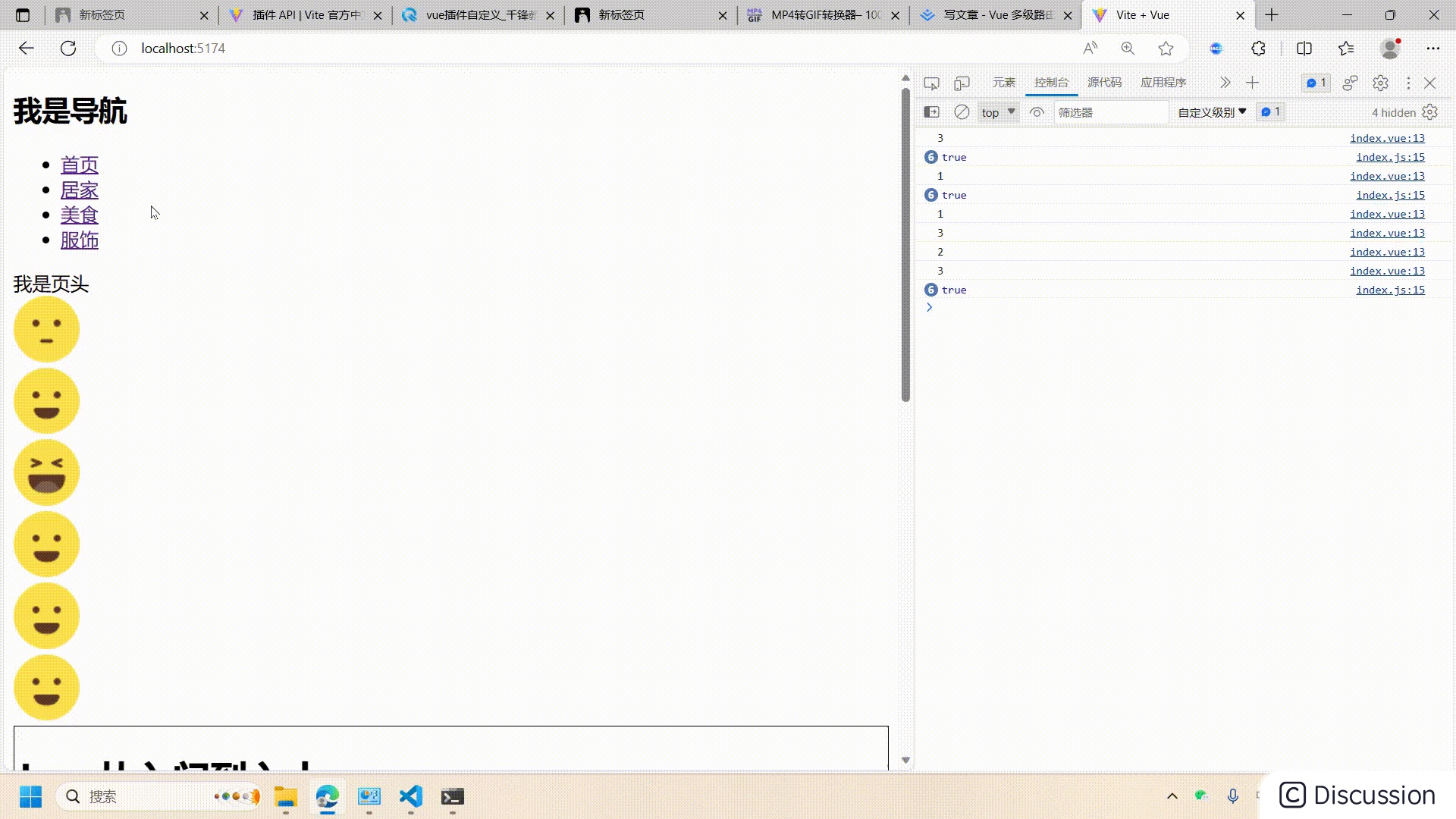Screen dimensions: 1456x819
Task: Click the 首页 navigation link
Action: 80,164
